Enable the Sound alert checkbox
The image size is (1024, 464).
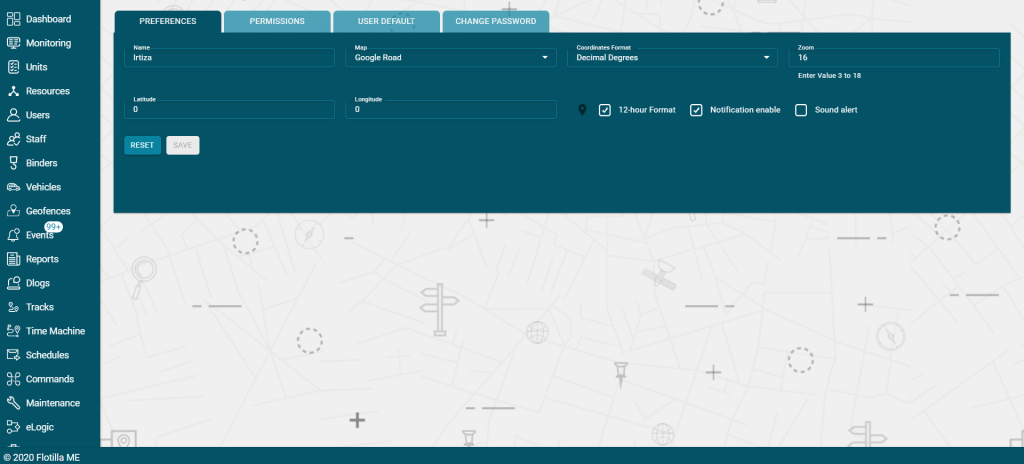[801, 110]
